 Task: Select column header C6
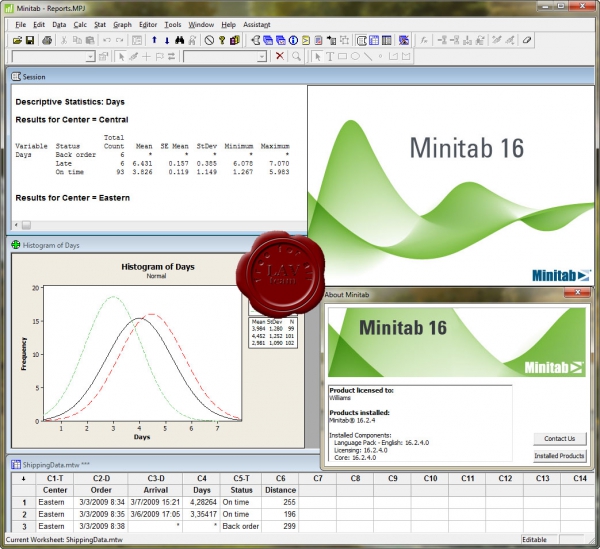point(280,478)
